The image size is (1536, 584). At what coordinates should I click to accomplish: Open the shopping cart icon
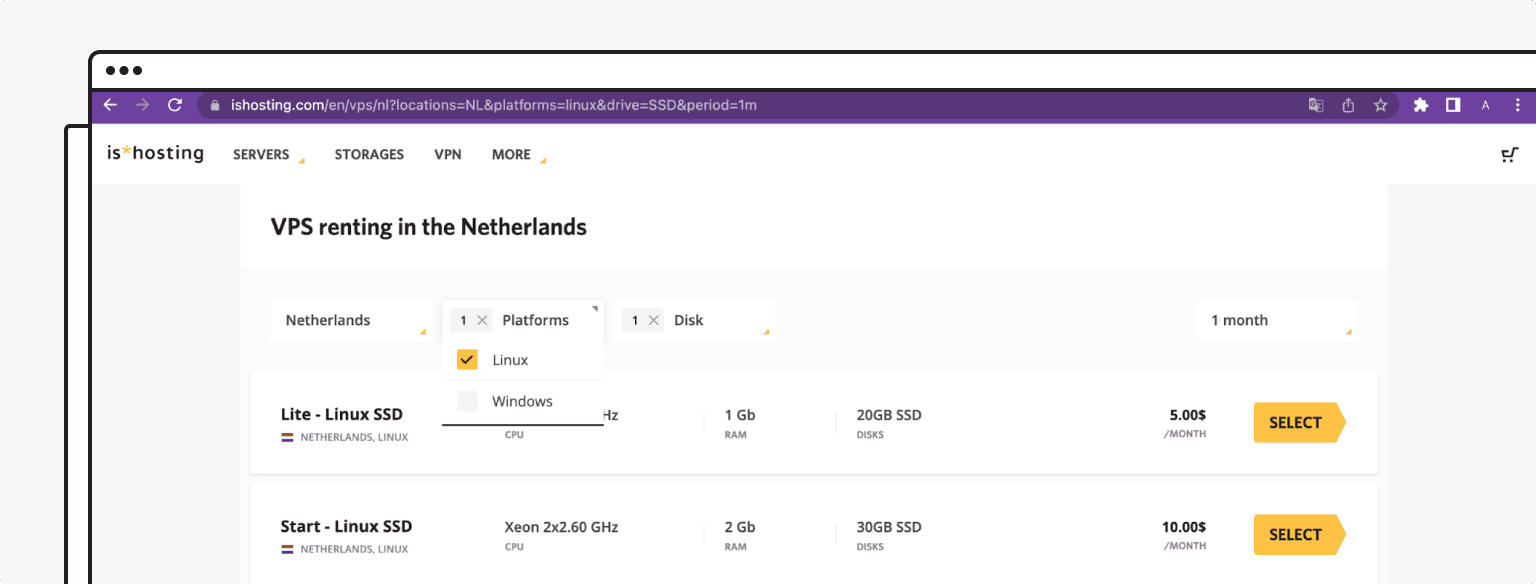[x=1509, y=154]
